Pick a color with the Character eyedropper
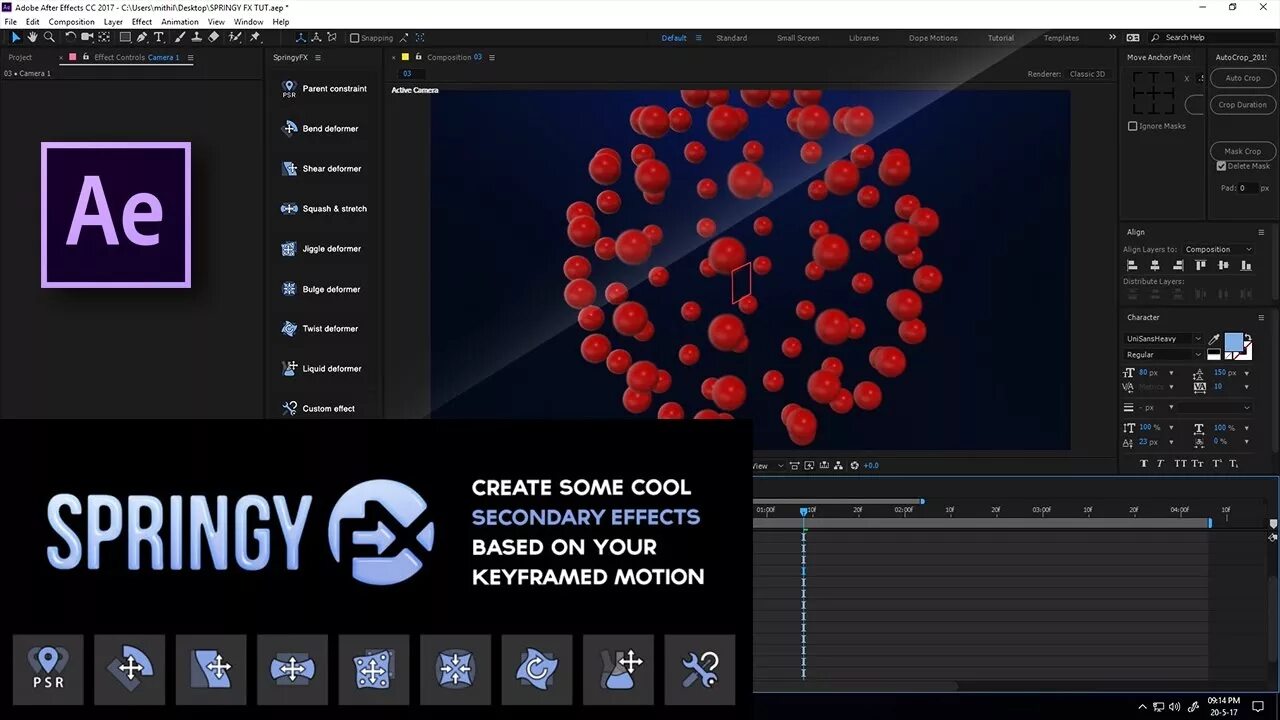The width and height of the screenshot is (1280, 720). (x=1214, y=339)
